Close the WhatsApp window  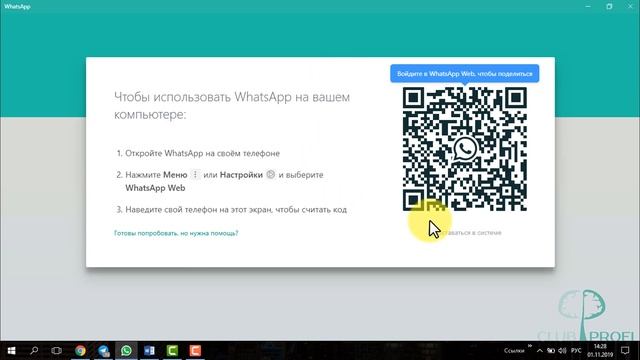click(630, 7)
